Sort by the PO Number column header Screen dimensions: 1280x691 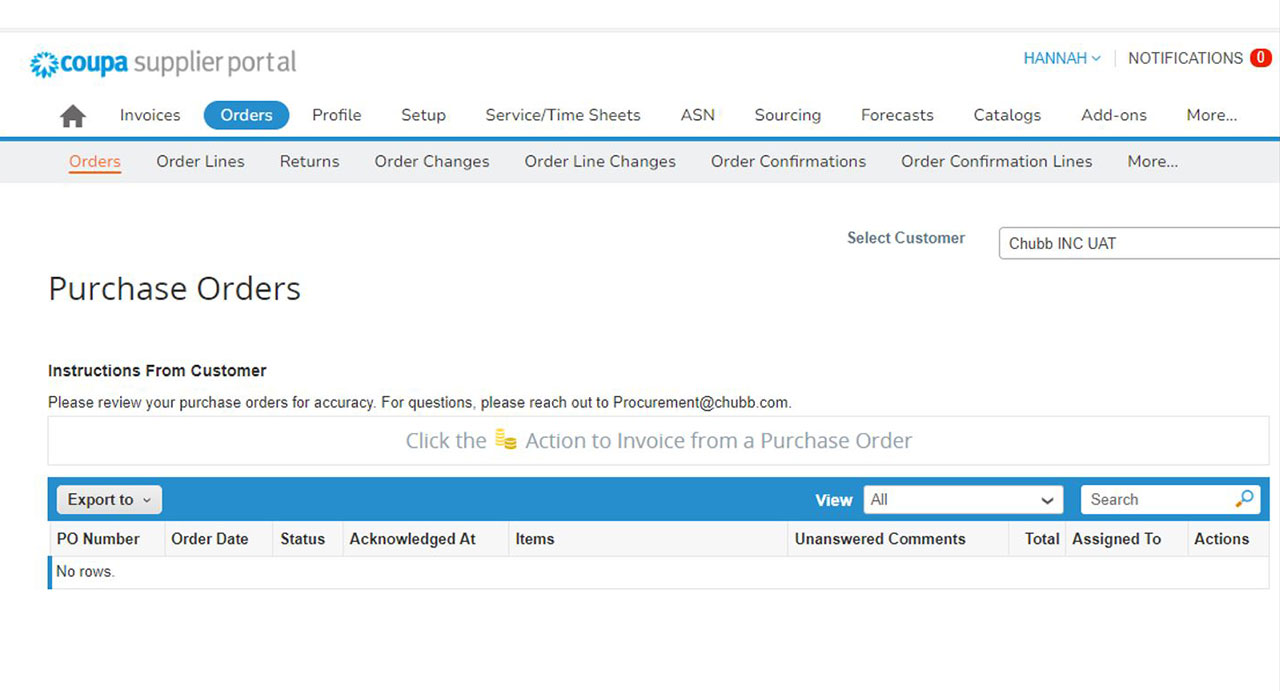98,539
